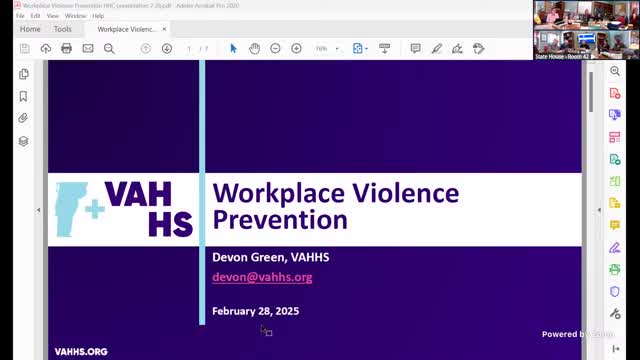
Task: Open Create PDF tool in right pane
Action: tap(615, 93)
